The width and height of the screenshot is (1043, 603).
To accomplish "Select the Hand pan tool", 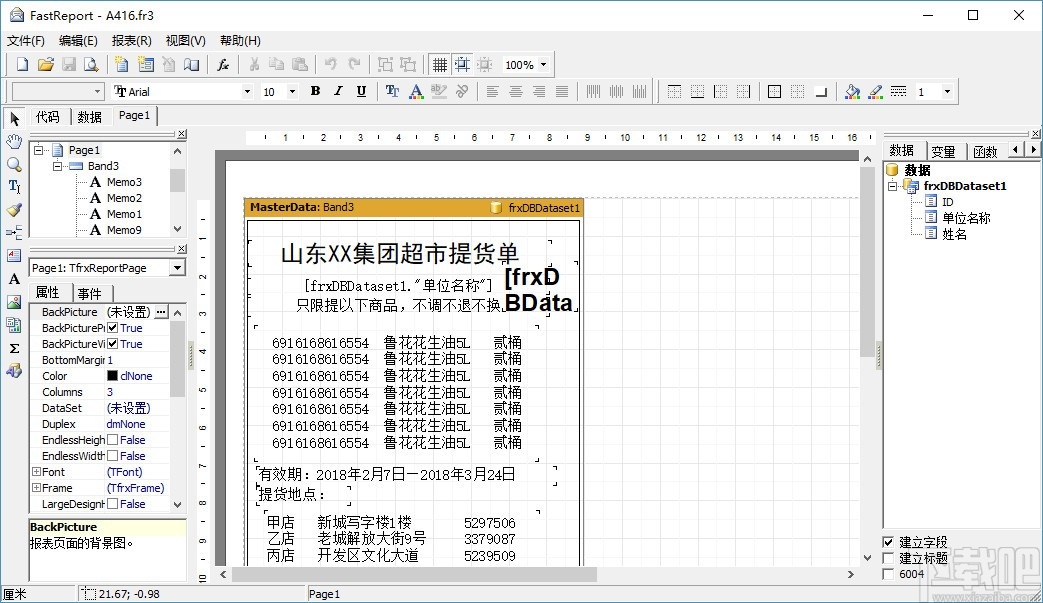I will 14,142.
